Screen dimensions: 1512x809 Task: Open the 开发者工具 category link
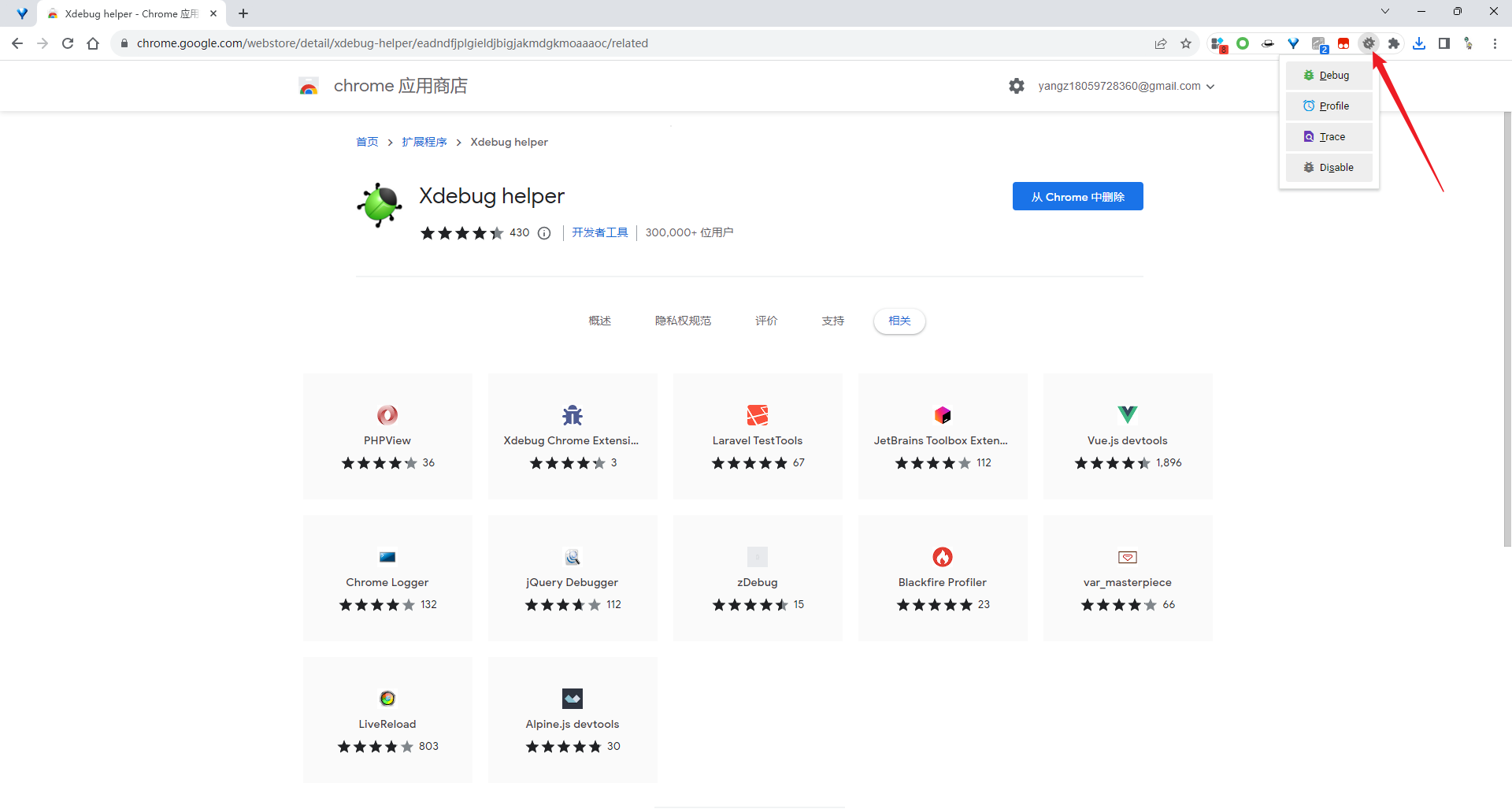pyautogui.click(x=600, y=232)
